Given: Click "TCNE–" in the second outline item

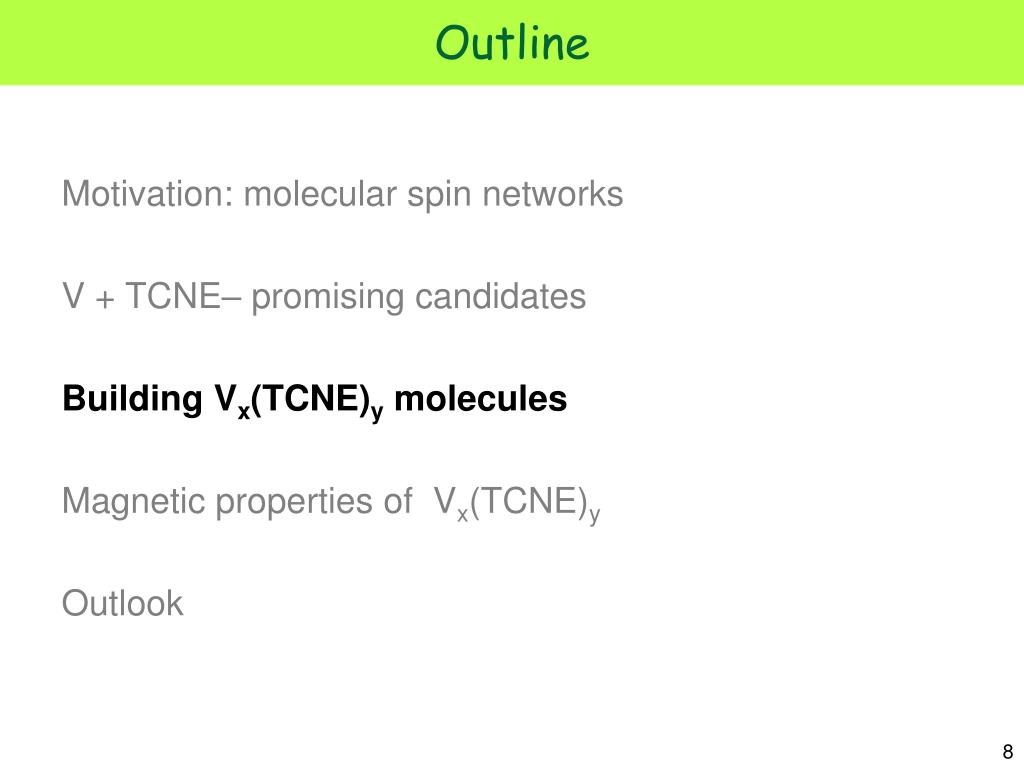Looking at the screenshot, I should point(183,296).
